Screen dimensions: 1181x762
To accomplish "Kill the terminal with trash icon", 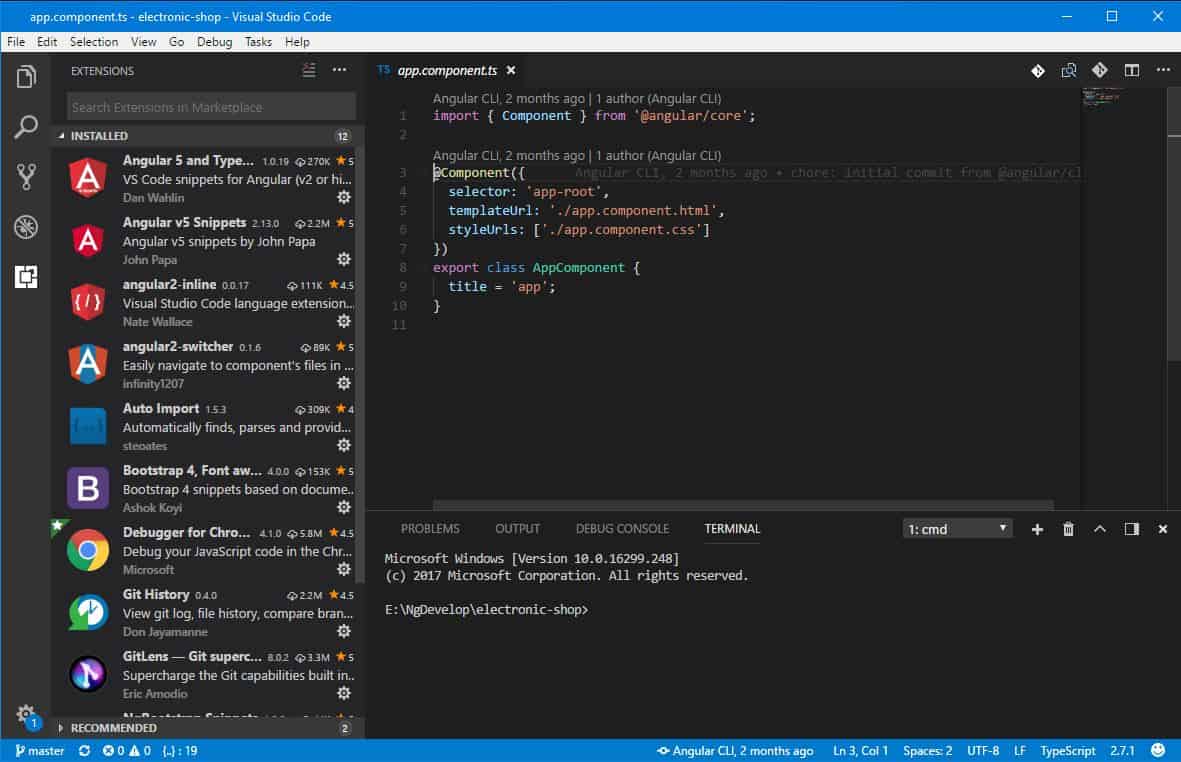I will (x=1068, y=529).
